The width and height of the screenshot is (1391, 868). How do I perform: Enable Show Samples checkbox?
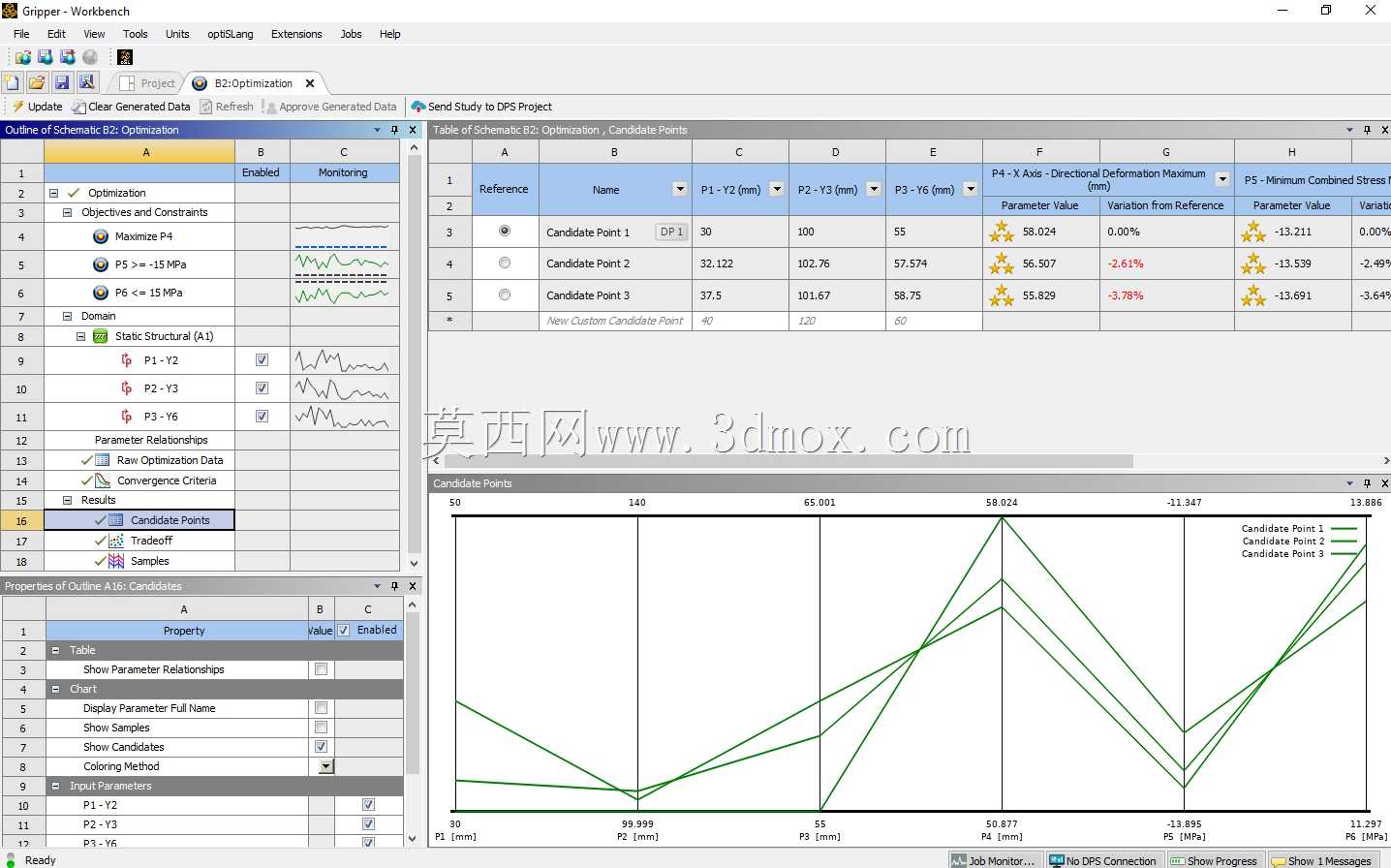pos(321,728)
